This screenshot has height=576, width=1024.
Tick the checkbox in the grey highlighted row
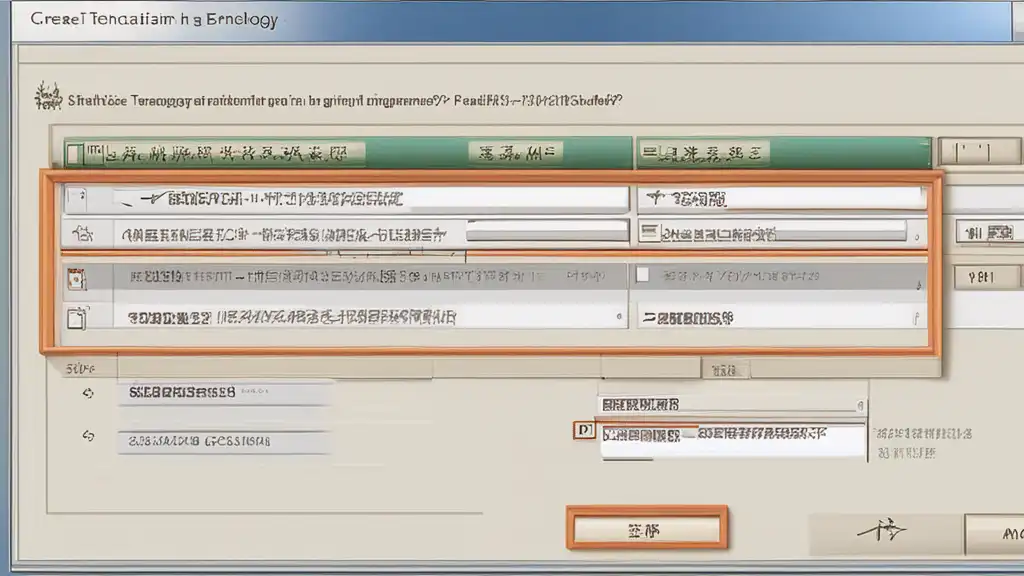643,275
